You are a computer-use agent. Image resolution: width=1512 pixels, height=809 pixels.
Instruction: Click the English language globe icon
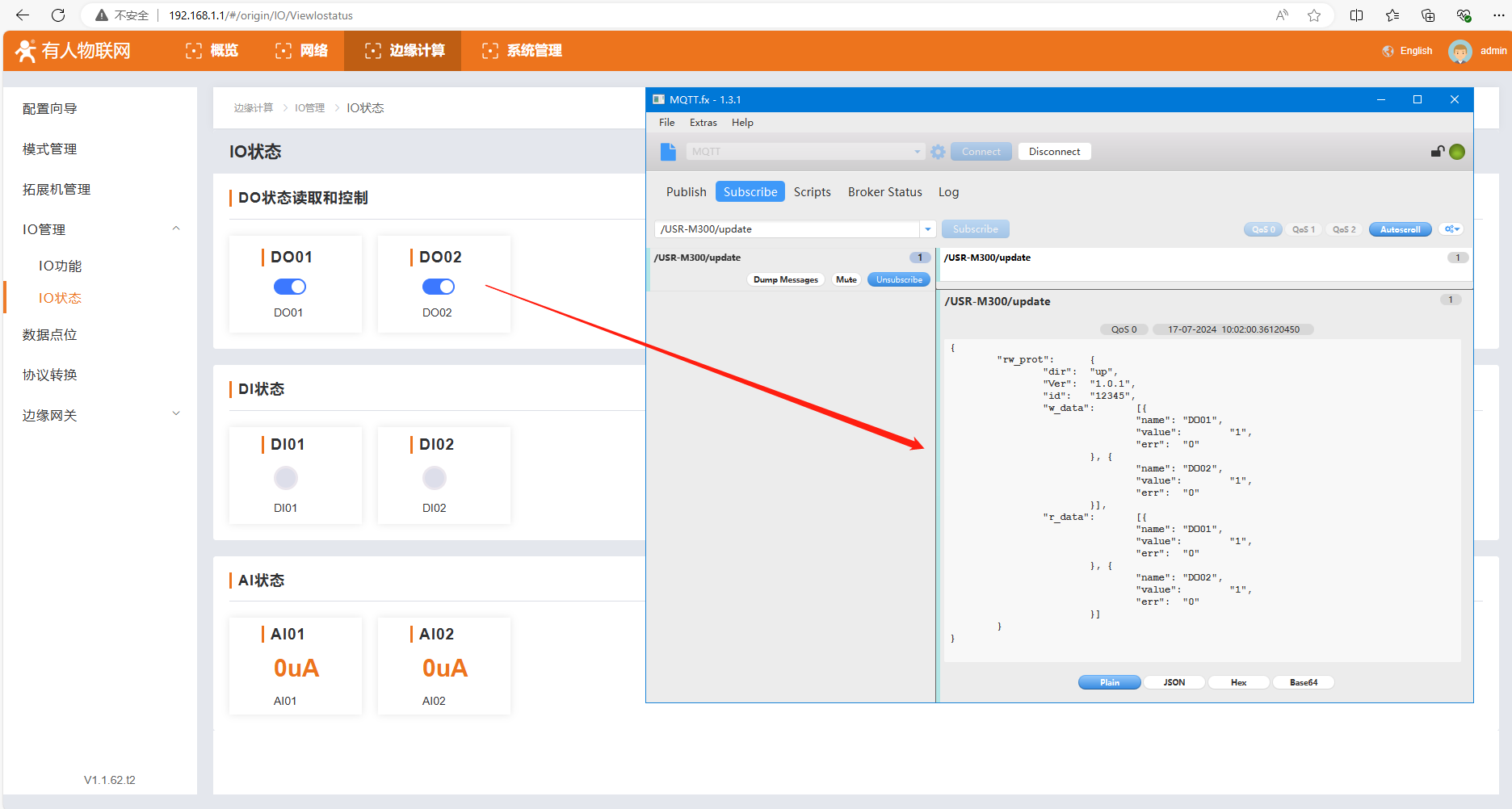1388,51
